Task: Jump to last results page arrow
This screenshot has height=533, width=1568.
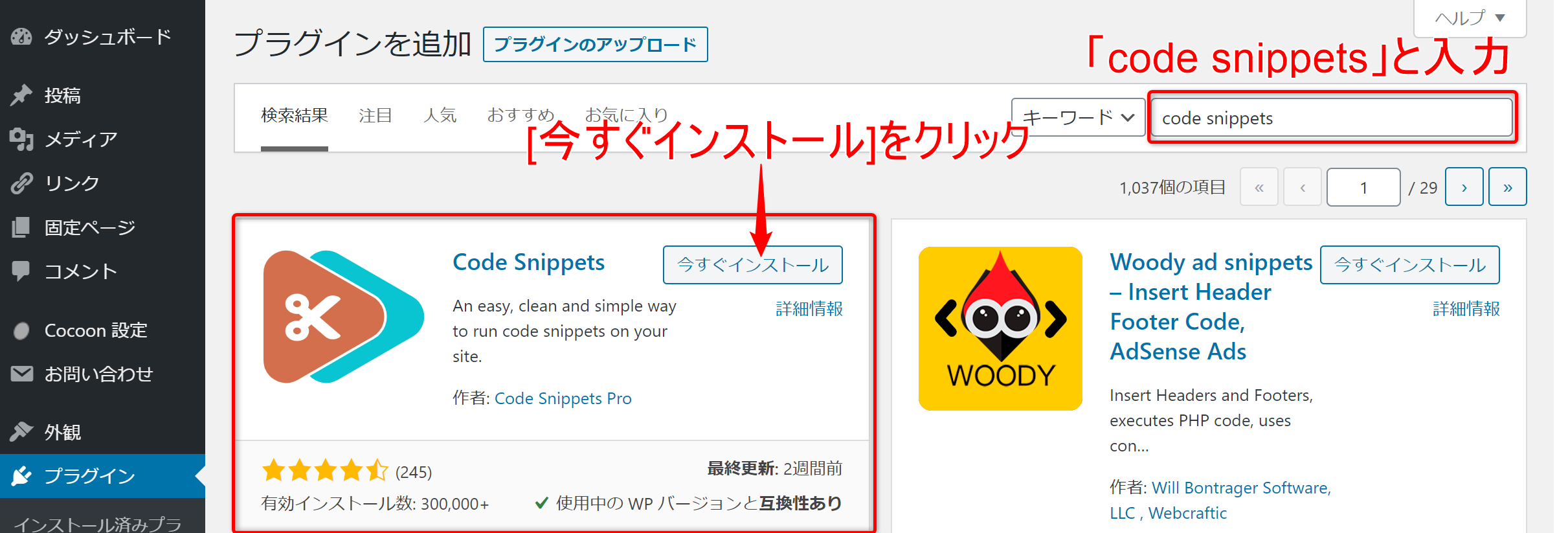Action: pyautogui.click(x=1507, y=187)
